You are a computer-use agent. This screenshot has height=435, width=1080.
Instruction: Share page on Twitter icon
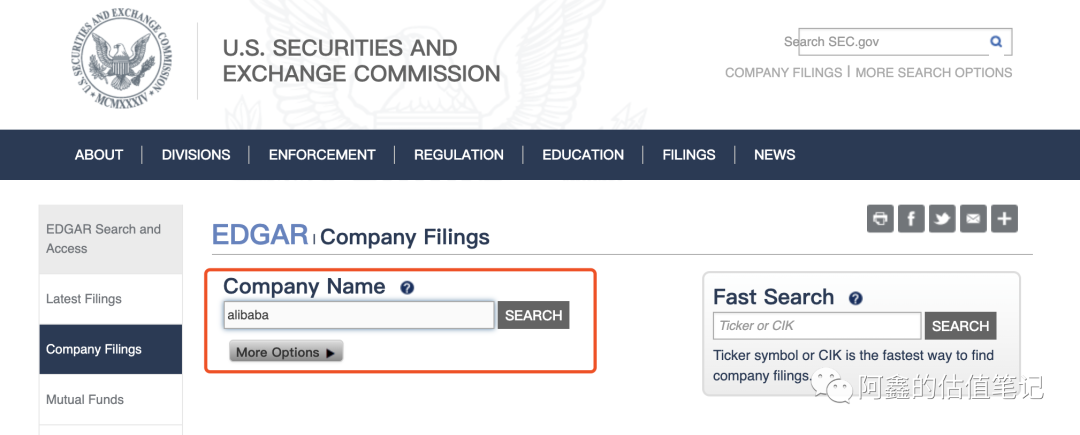pos(942,219)
